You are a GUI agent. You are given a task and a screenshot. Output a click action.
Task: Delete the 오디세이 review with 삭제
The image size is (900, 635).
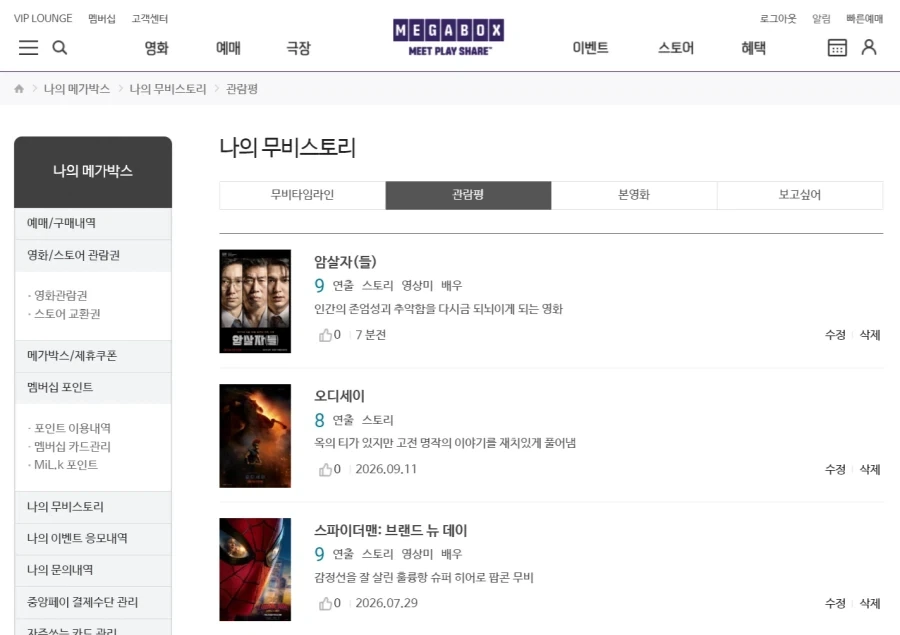coord(870,470)
